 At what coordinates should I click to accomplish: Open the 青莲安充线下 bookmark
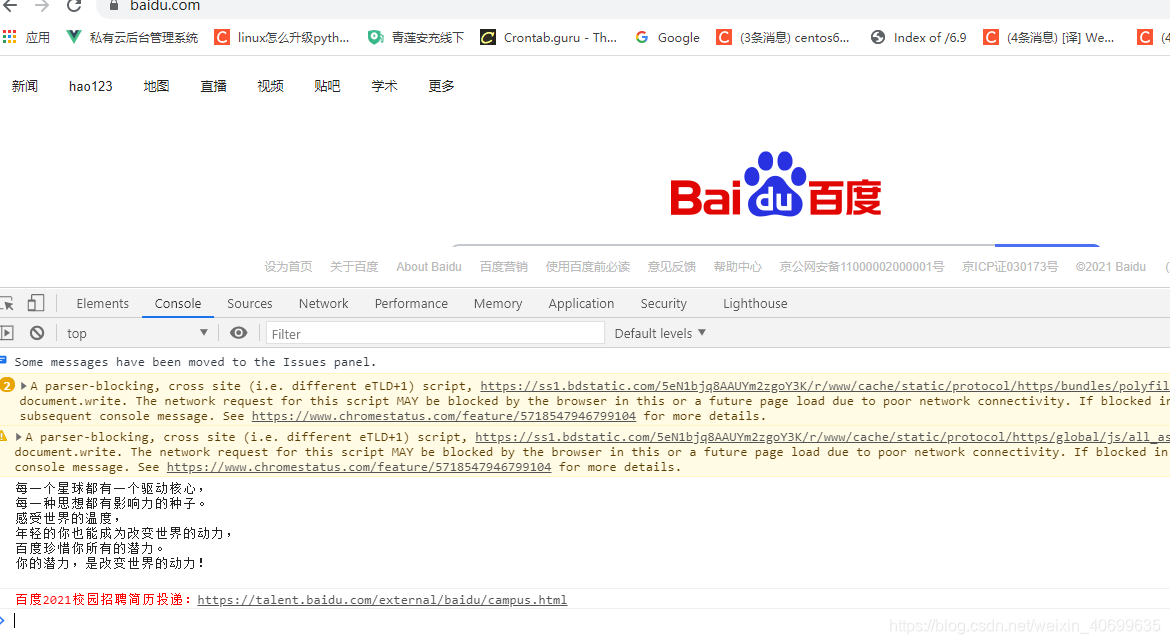tap(416, 37)
